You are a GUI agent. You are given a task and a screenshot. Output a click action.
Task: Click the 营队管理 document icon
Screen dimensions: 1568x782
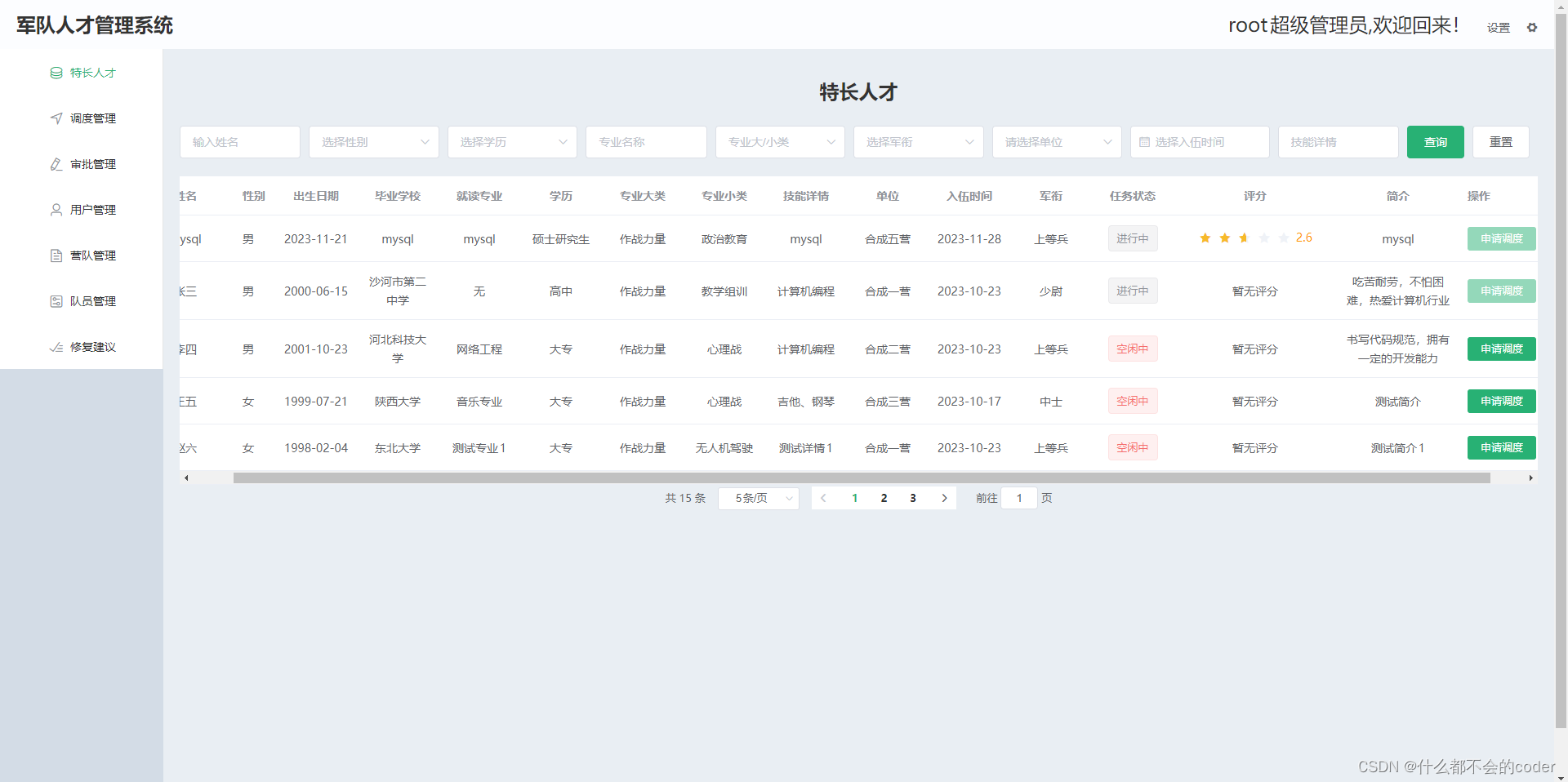(56, 255)
